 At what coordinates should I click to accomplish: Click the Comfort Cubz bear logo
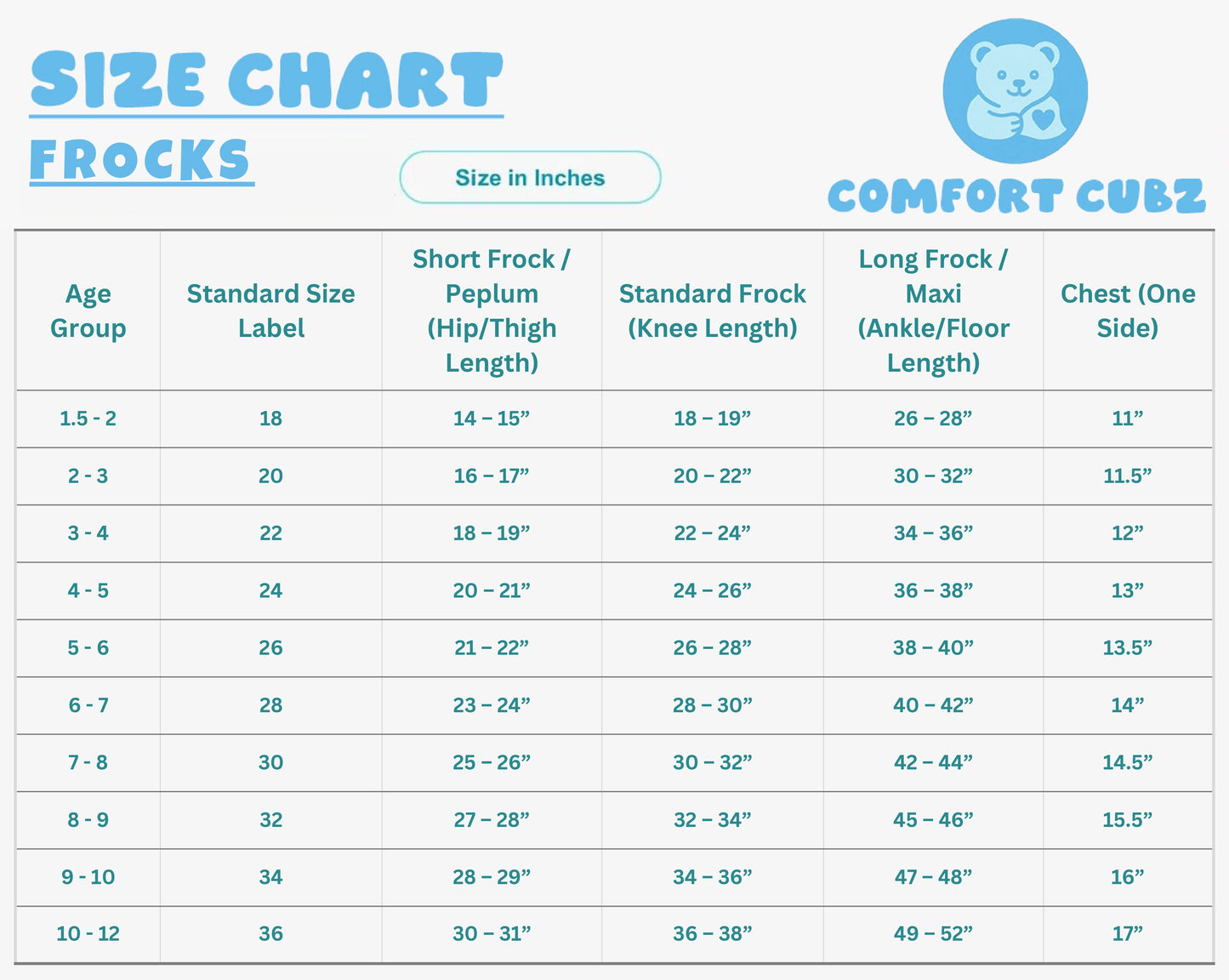[x=1015, y=91]
